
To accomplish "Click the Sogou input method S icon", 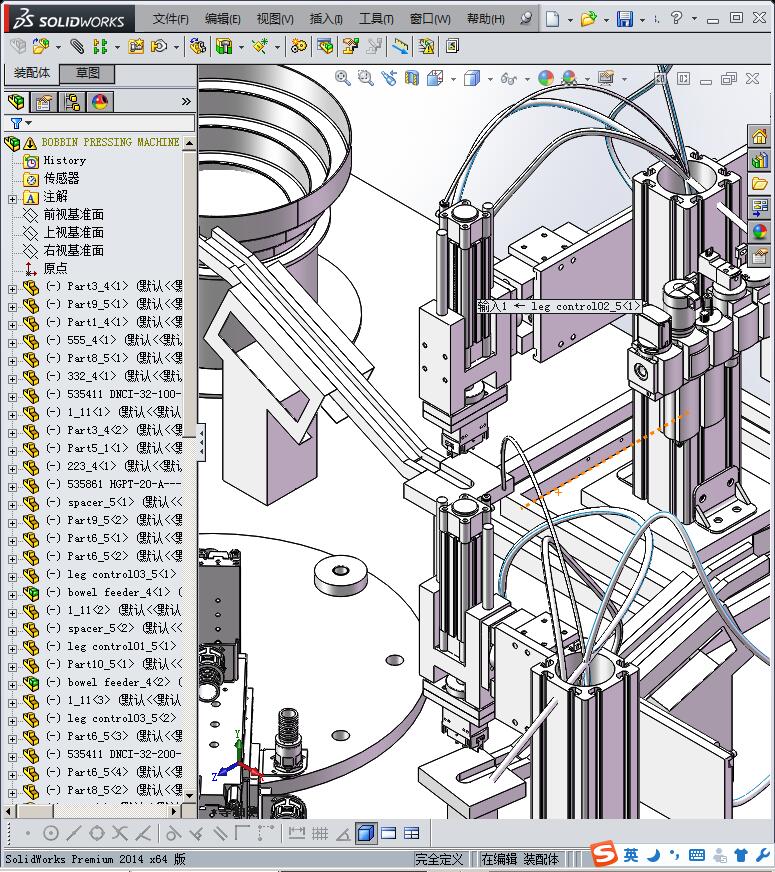I will tap(603, 855).
